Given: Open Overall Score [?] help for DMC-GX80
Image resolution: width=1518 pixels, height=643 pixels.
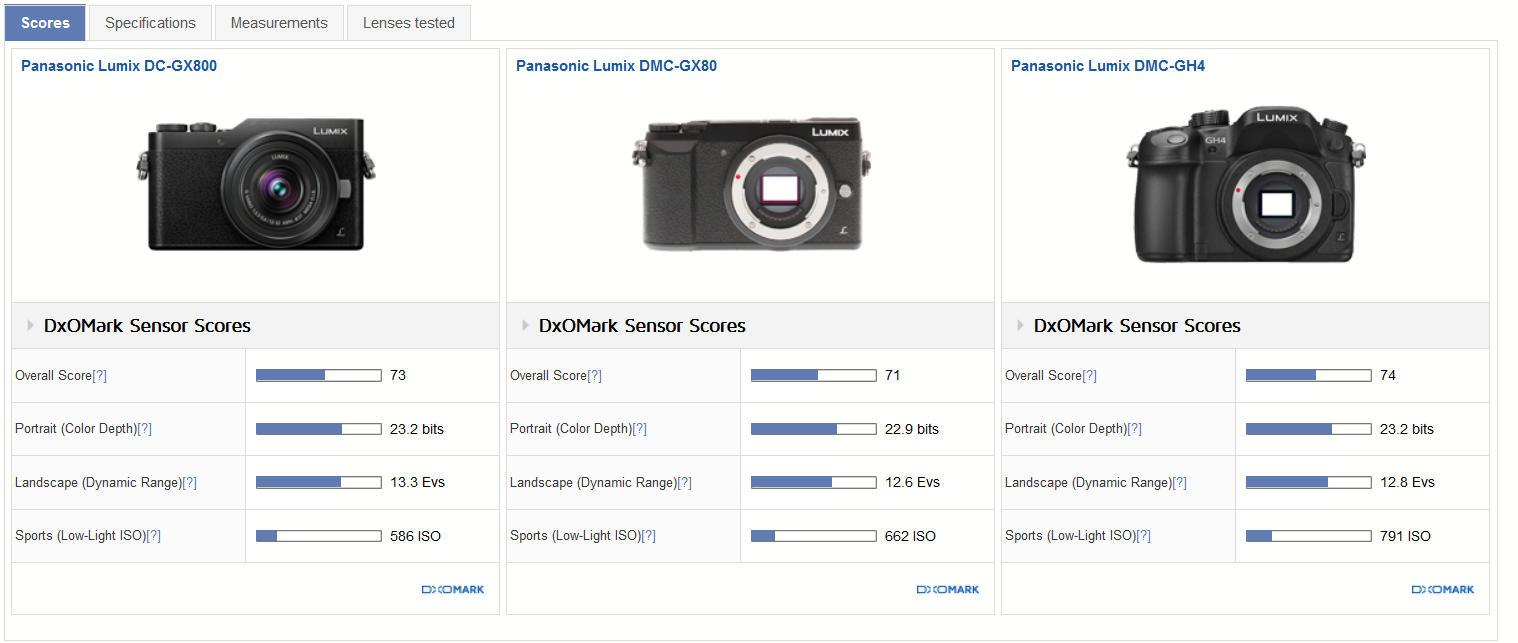Looking at the screenshot, I should point(594,376).
